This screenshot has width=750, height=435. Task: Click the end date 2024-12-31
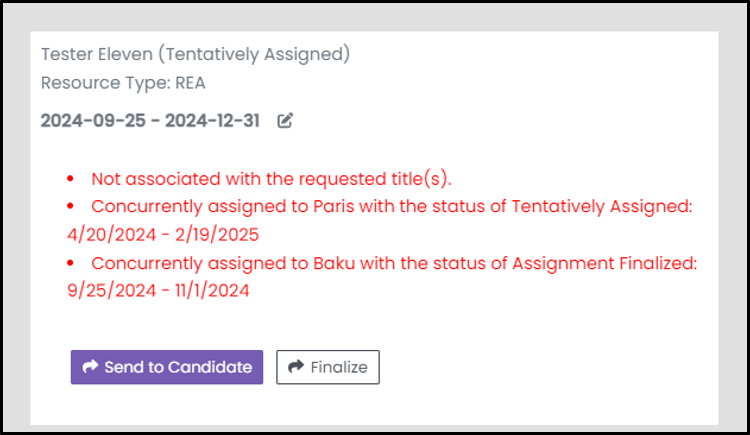point(212,121)
